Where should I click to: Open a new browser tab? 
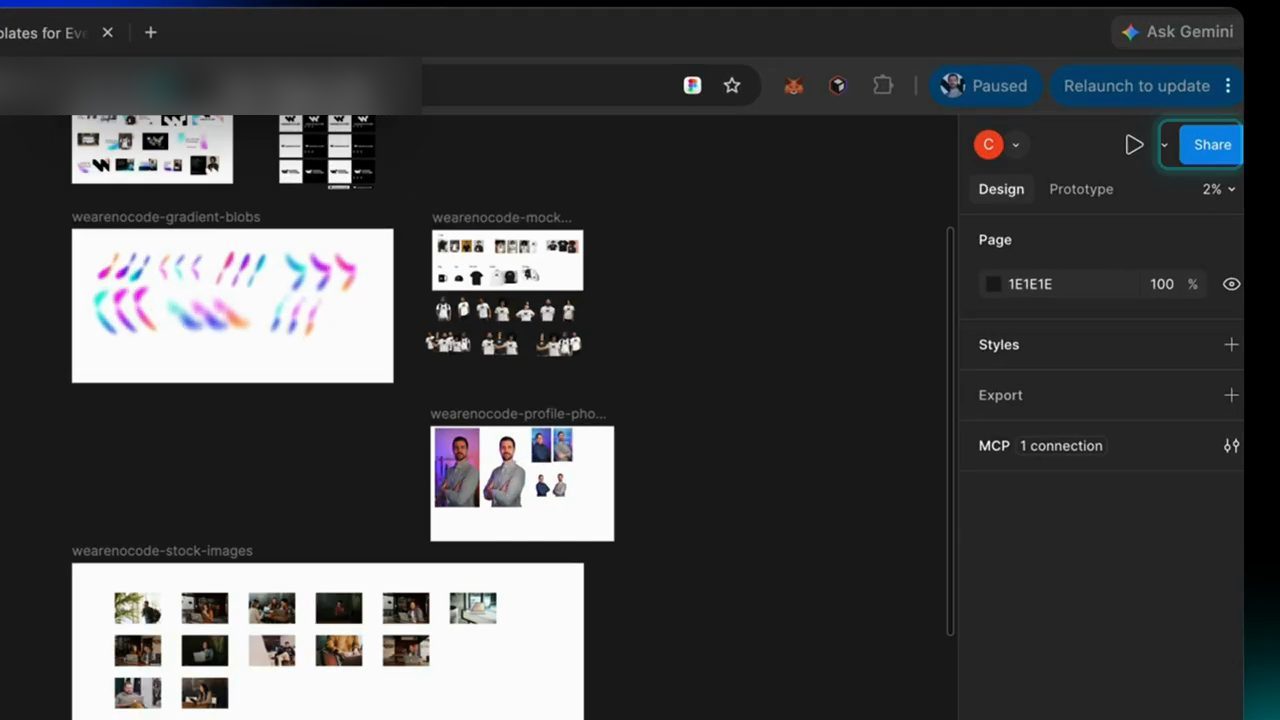coord(150,32)
